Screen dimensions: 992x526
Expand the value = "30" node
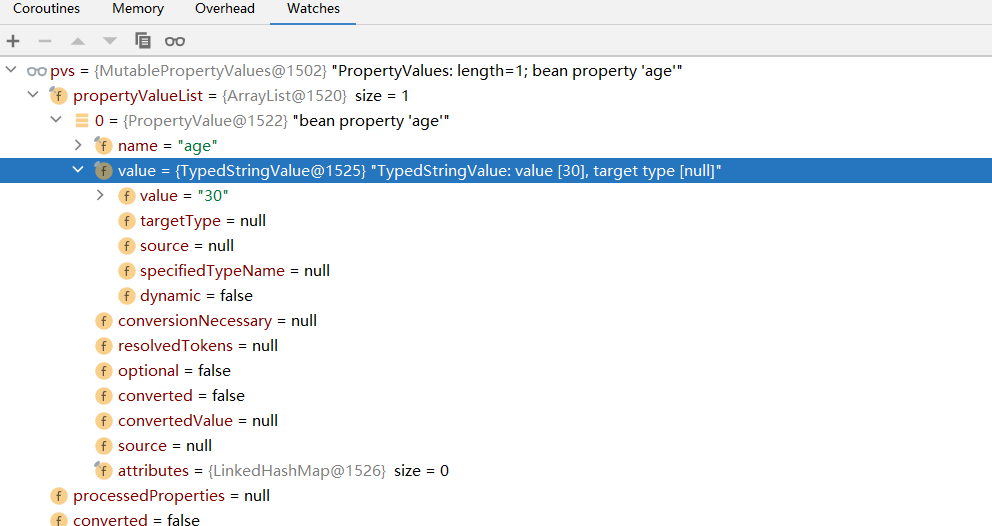click(101, 195)
